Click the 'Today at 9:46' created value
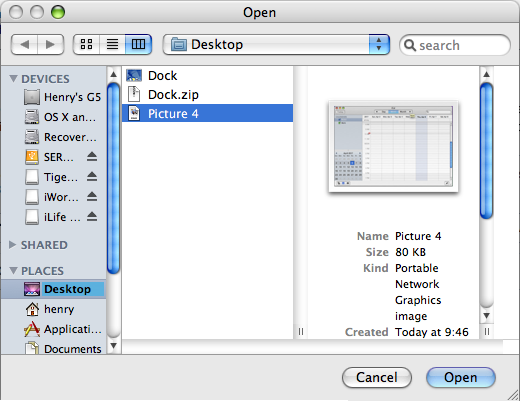The height and width of the screenshot is (401, 520). pos(432,332)
